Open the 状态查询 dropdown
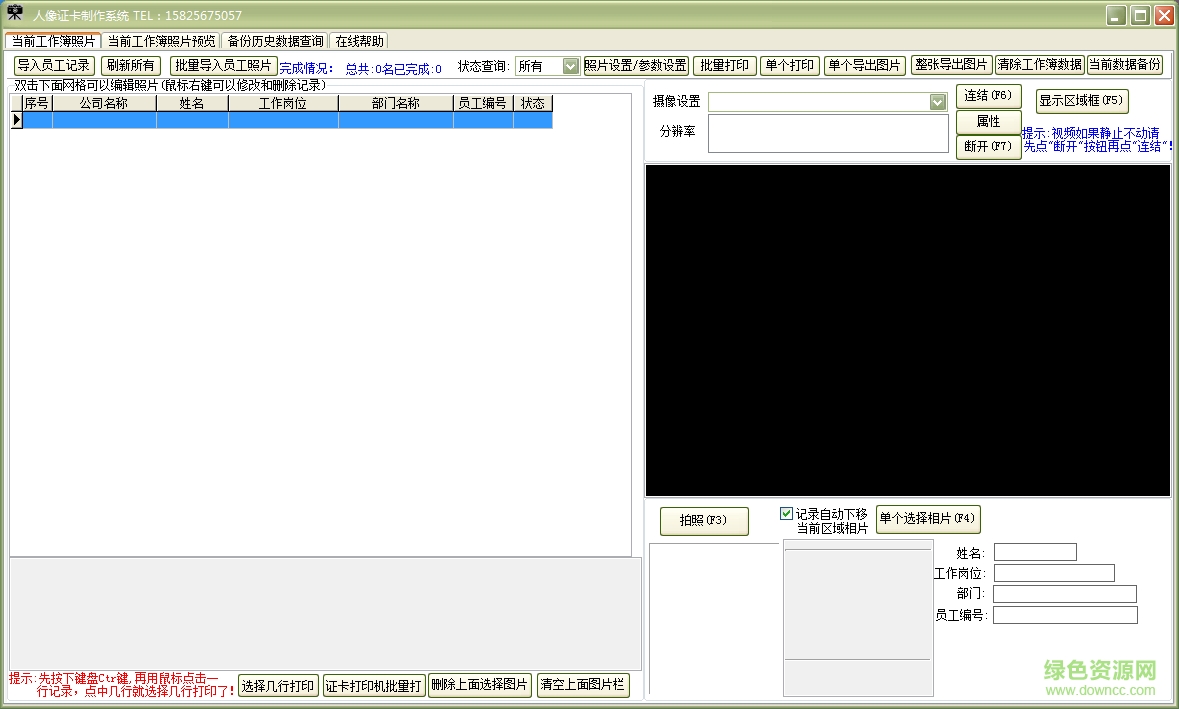The image size is (1179, 709). pos(570,66)
